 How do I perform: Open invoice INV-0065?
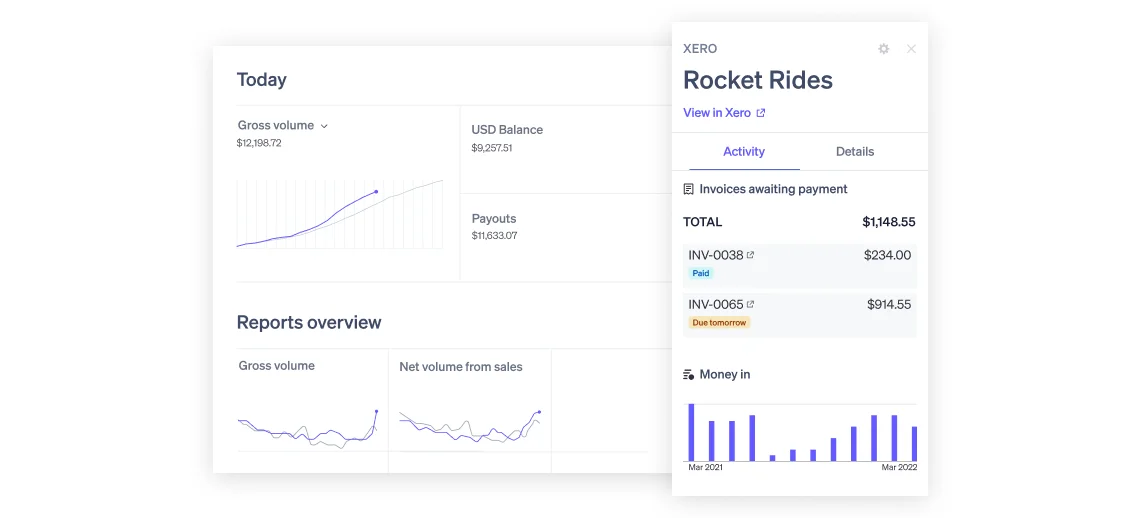click(x=715, y=304)
